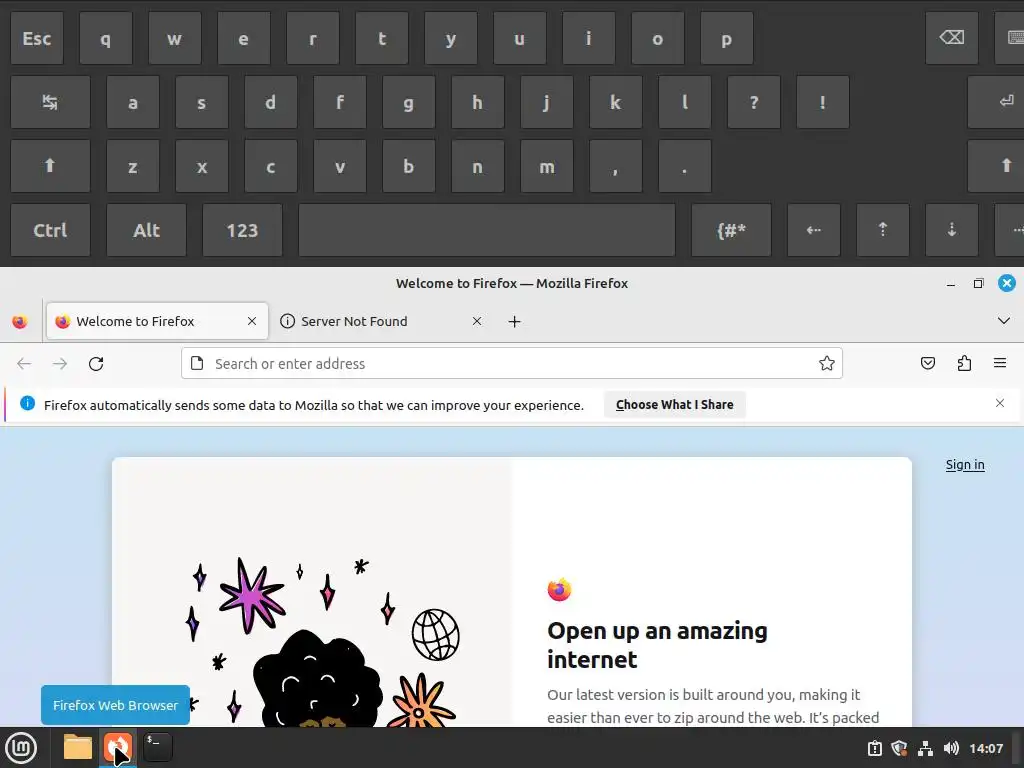Close the Welcome to Firefox tab

pyautogui.click(x=252, y=321)
